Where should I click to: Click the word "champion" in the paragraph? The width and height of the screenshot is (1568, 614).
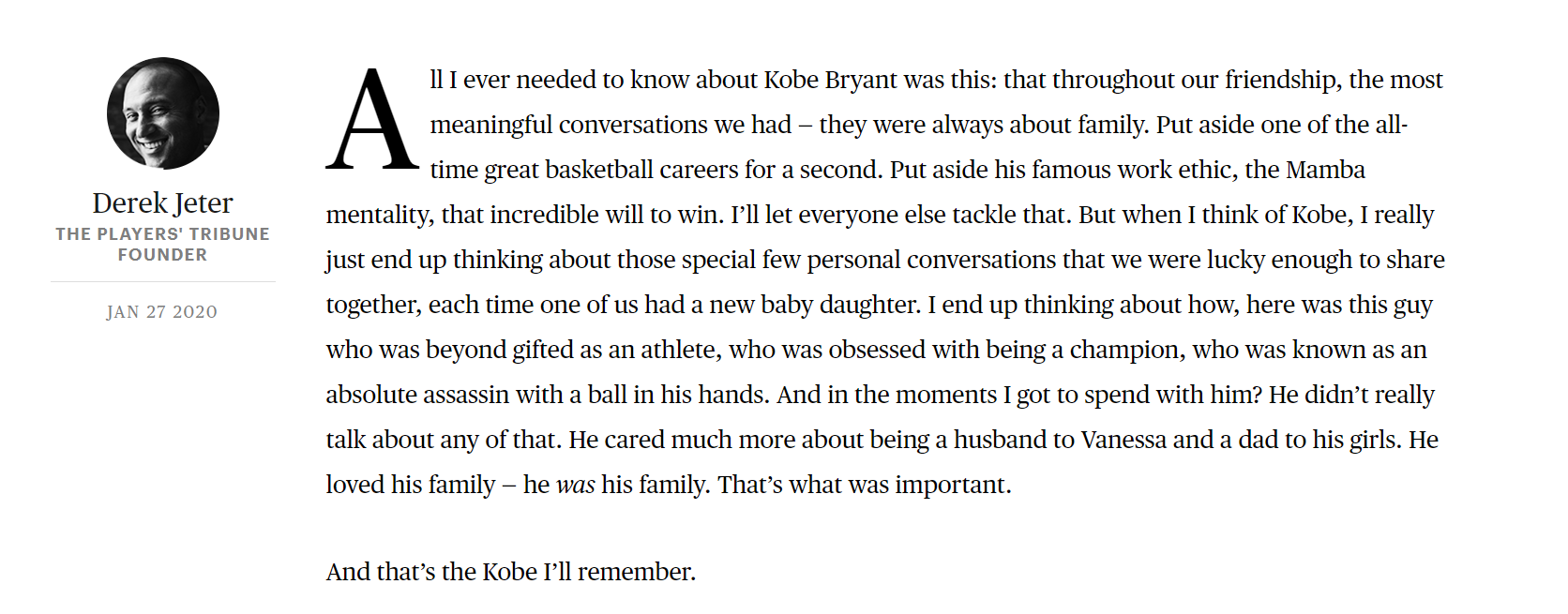coord(1124,350)
